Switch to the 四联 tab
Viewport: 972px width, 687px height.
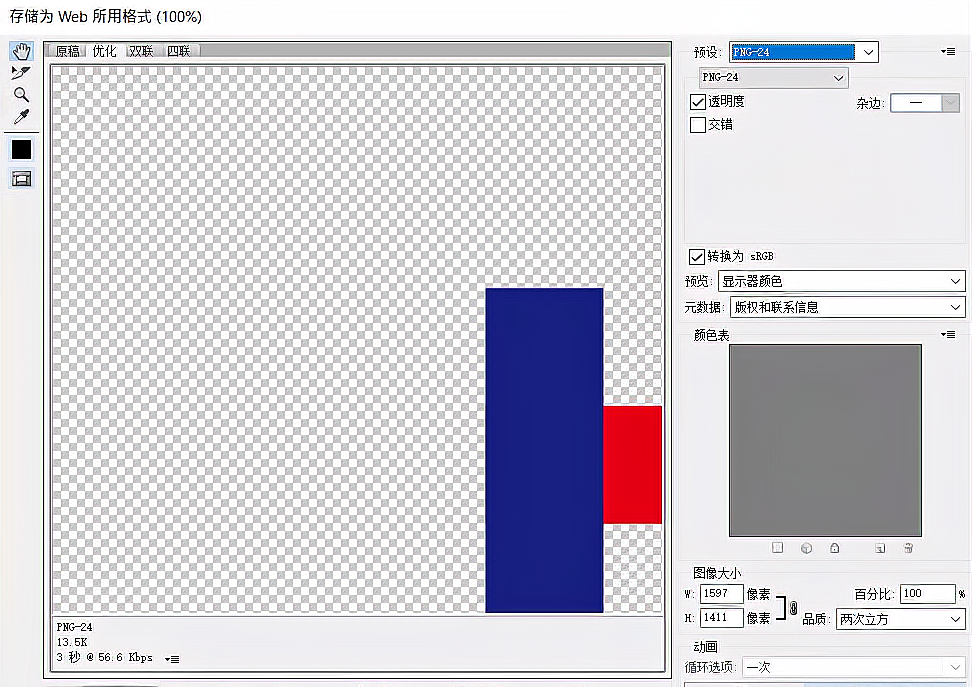tap(179, 51)
